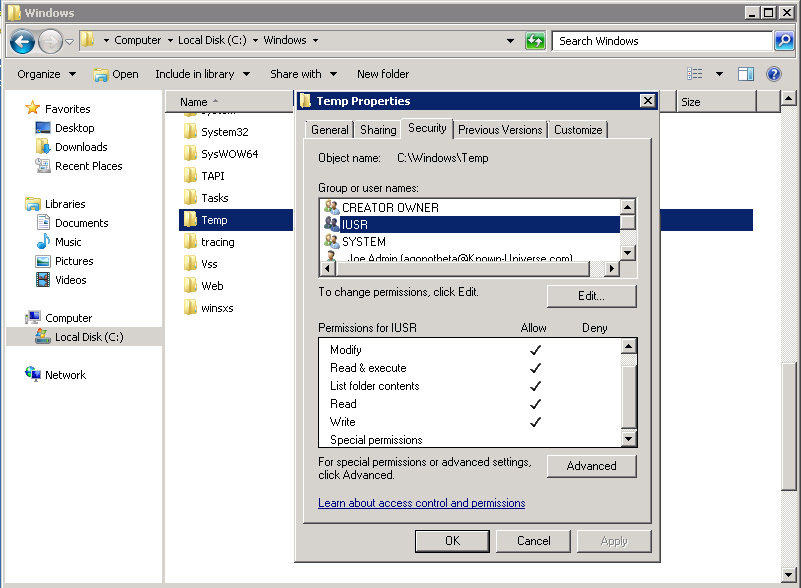801x588 pixels.
Task: Click the Libraries icon
Action: click(x=33, y=204)
